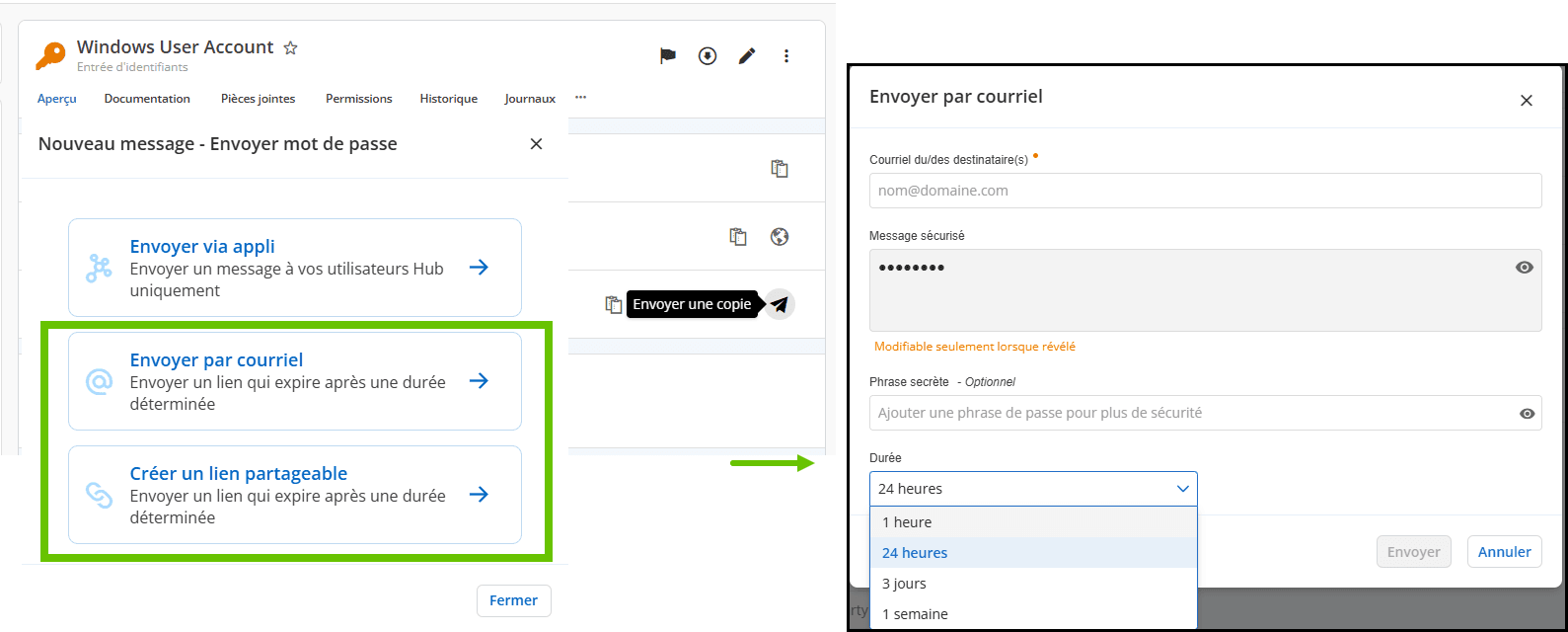Select the Envoyer via appli option
This screenshot has height=632, width=1568.
pyautogui.click(x=294, y=268)
